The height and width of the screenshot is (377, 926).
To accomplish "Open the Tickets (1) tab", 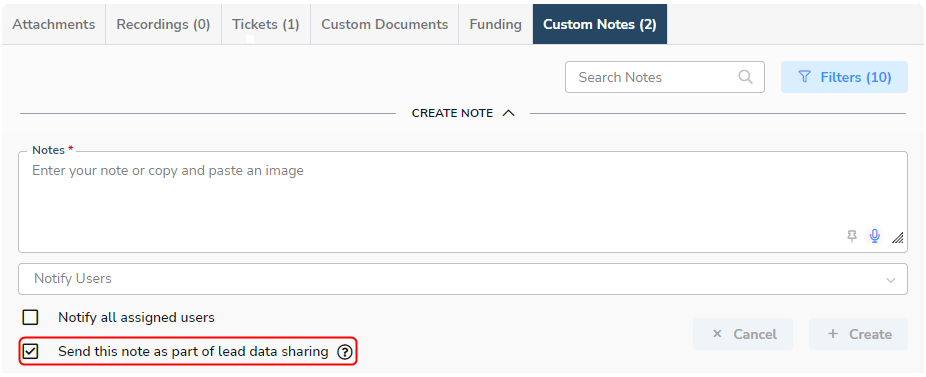I will (266, 24).
